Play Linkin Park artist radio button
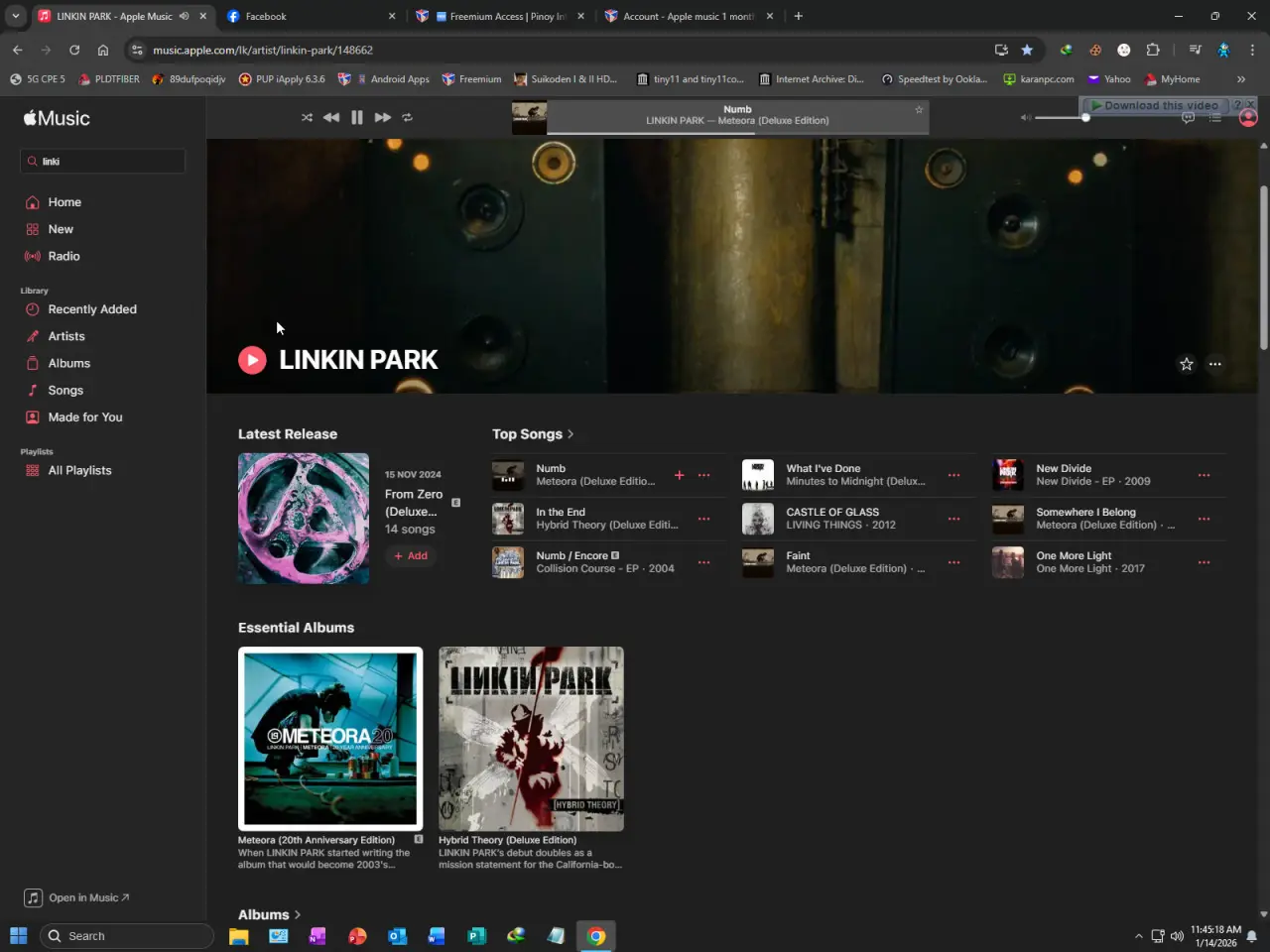Screen dimensions: 1270x952 pyautogui.click(x=252, y=360)
